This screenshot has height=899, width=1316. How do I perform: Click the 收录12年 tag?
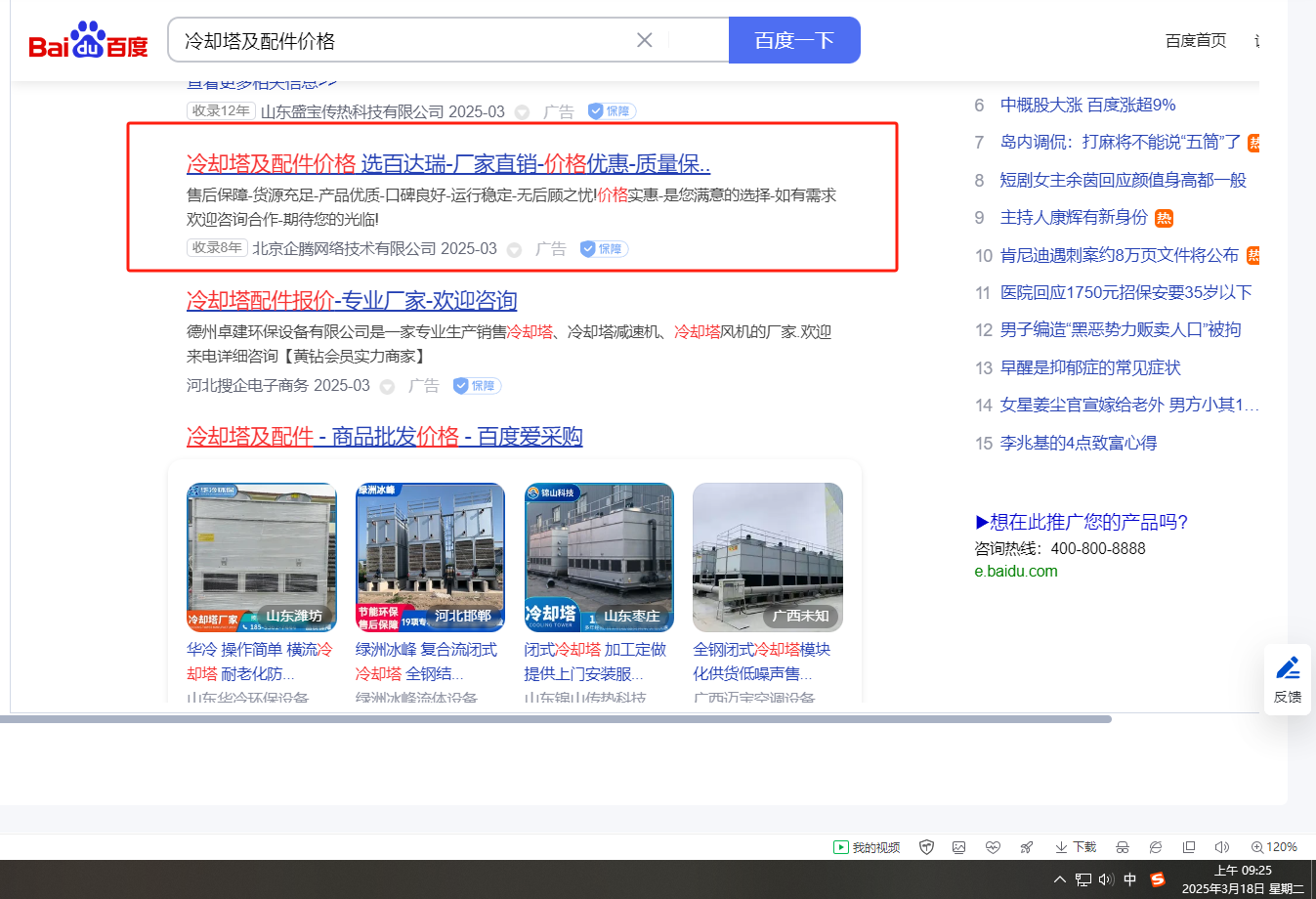tap(221, 110)
